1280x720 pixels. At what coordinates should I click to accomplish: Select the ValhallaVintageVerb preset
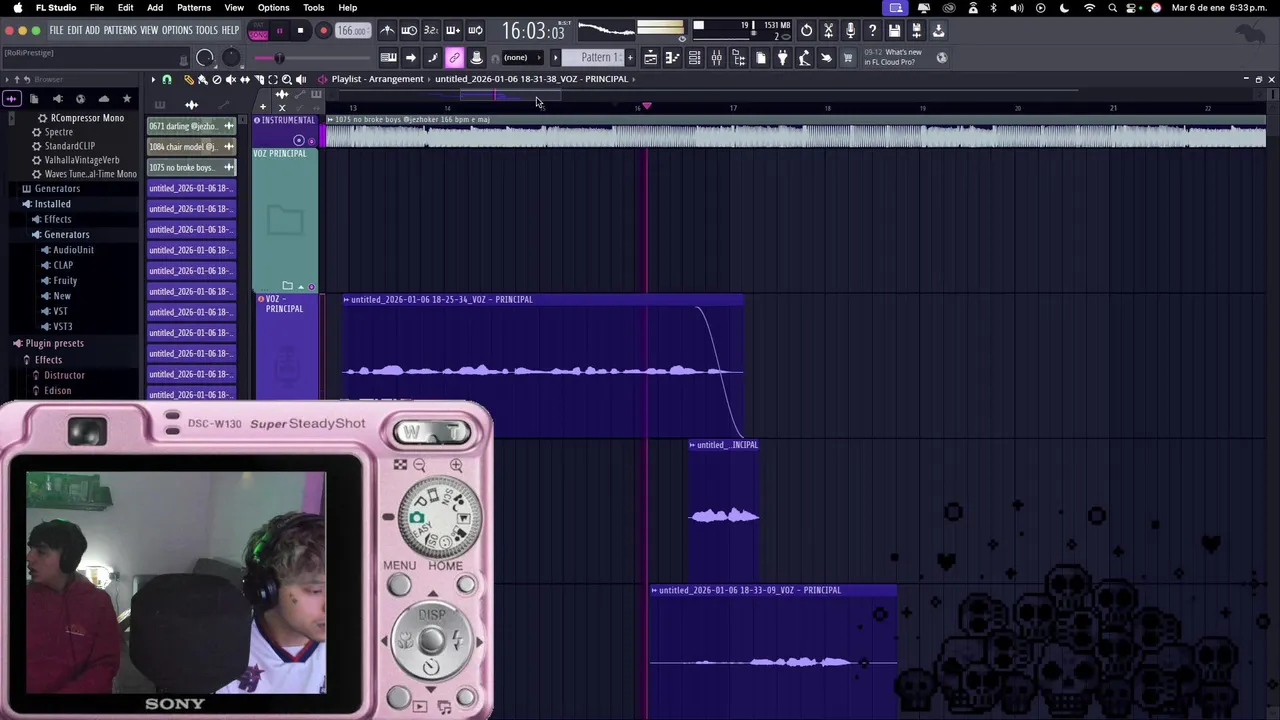pos(81,160)
